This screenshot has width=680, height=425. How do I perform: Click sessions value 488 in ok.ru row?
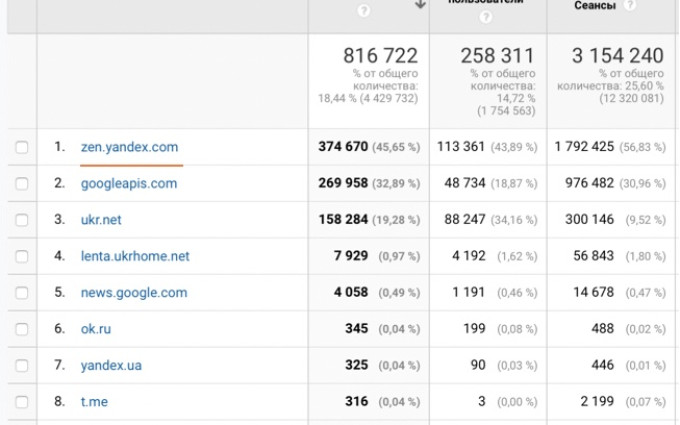603,329
